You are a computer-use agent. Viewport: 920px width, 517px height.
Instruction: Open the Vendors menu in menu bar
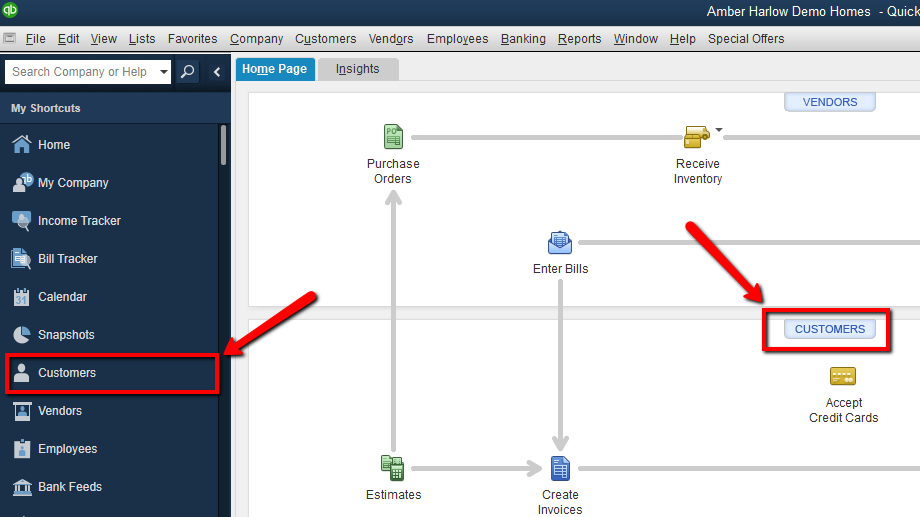coord(391,39)
